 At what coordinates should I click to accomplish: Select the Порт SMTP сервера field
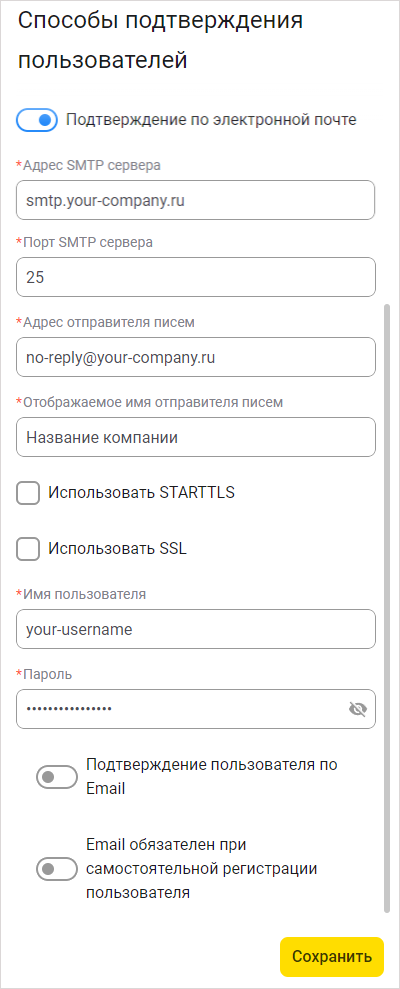click(x=196, y=277)
